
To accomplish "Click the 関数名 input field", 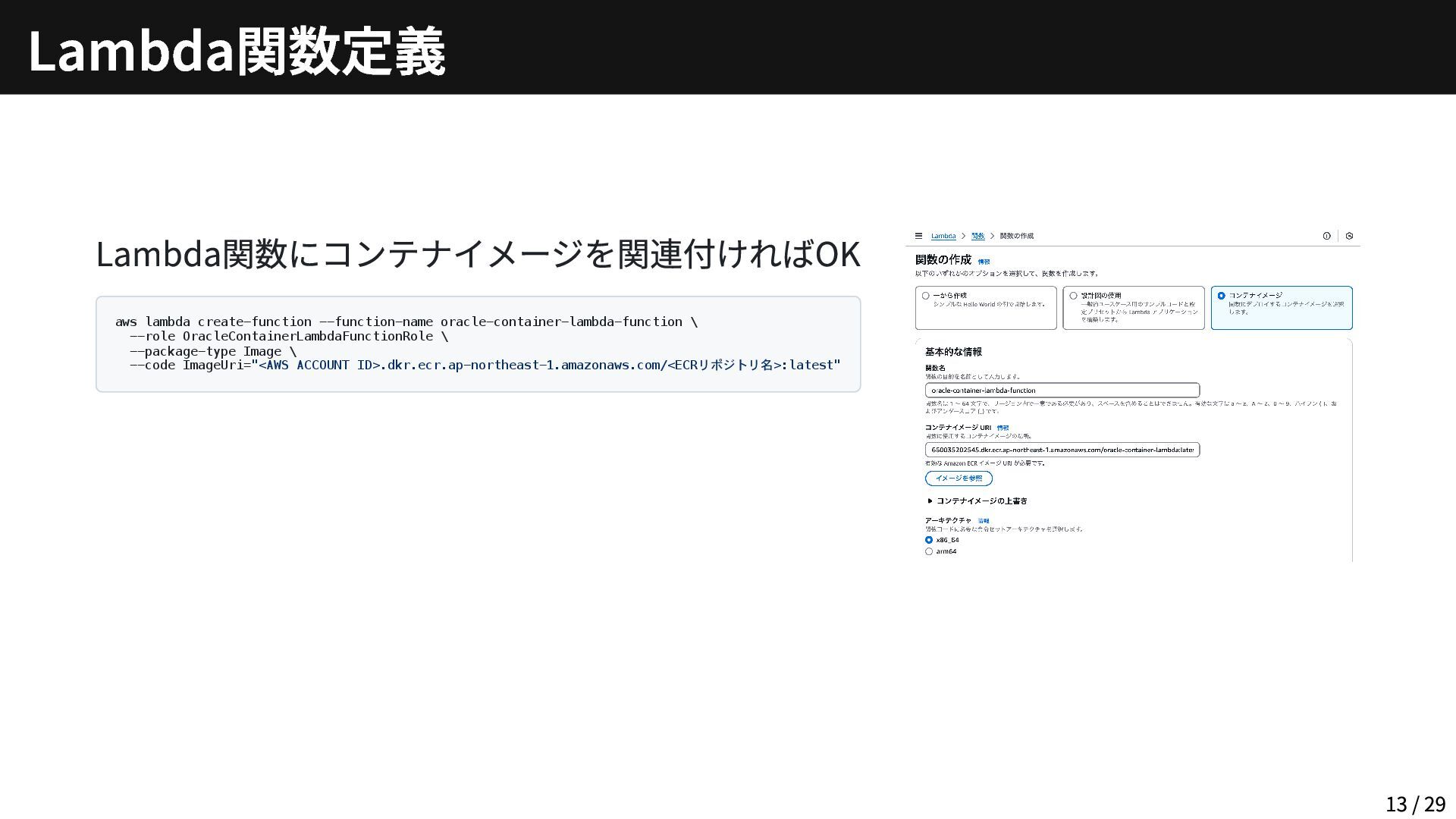I will pos(1062,391).
